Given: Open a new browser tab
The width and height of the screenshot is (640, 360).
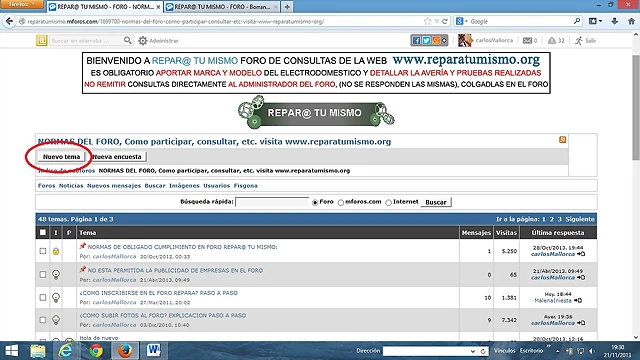Looking at the screenshot, I should 287,7.
